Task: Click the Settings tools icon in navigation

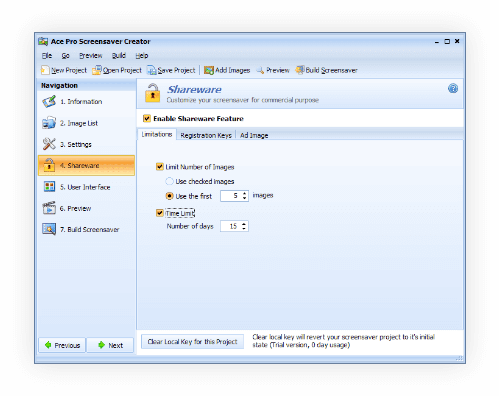Action: [49, 144]
